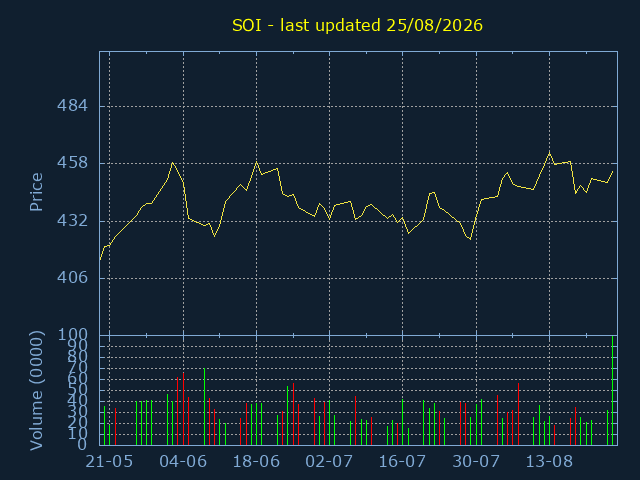
Task: Click the 02-07 date label
Action: (x=329, y=462)
